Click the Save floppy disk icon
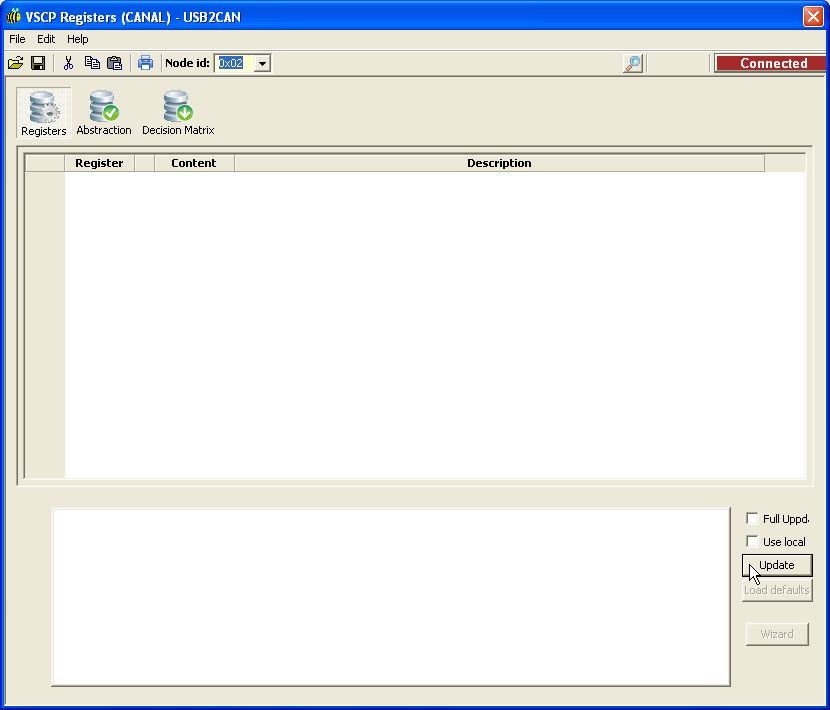The image size is (830, 710). click(38, 63)
